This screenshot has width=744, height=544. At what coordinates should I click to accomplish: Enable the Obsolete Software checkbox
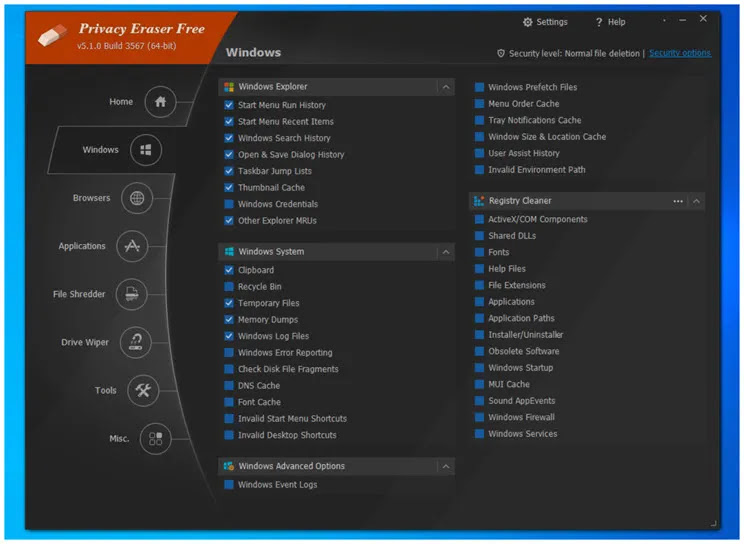pyautogui.click(x=479, y=351)
